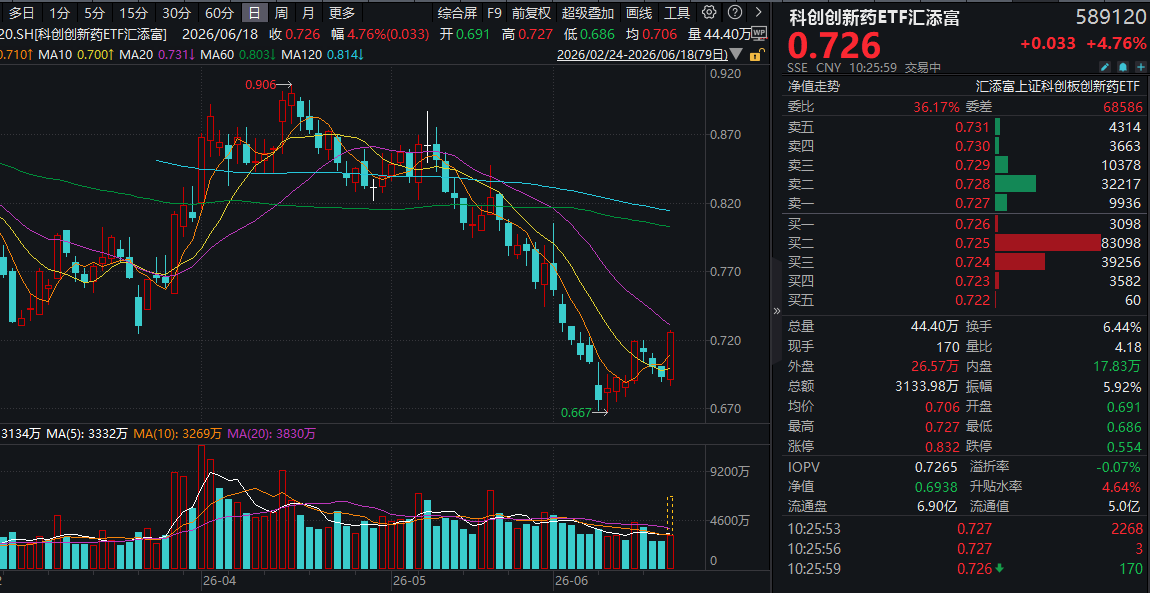Open 更多 more periods menu
Viewport: 1150px width, 593px height.
(342, 12)
